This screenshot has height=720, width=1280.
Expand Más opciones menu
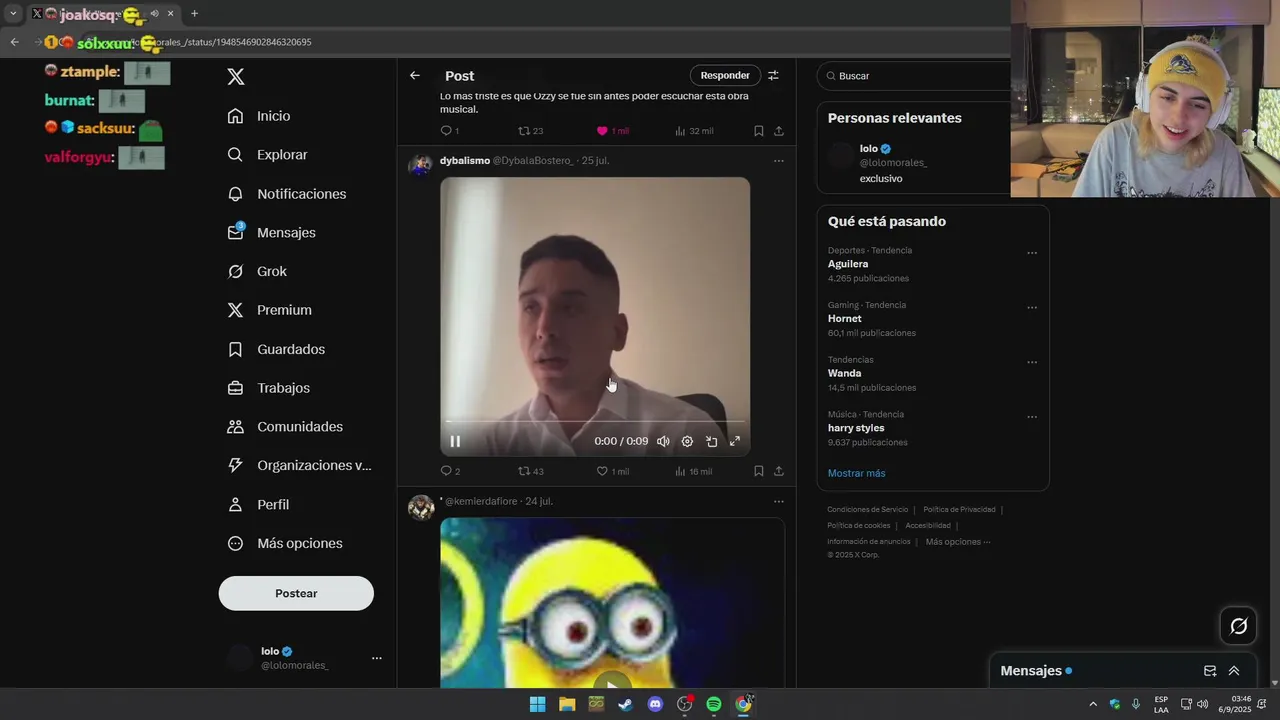(285, 543)
